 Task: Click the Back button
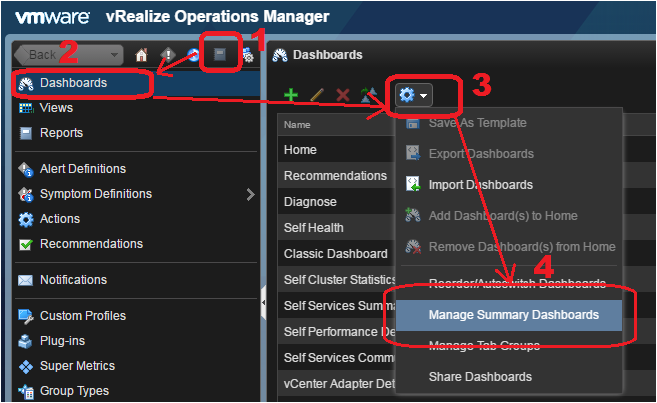[x=68, y=55]
